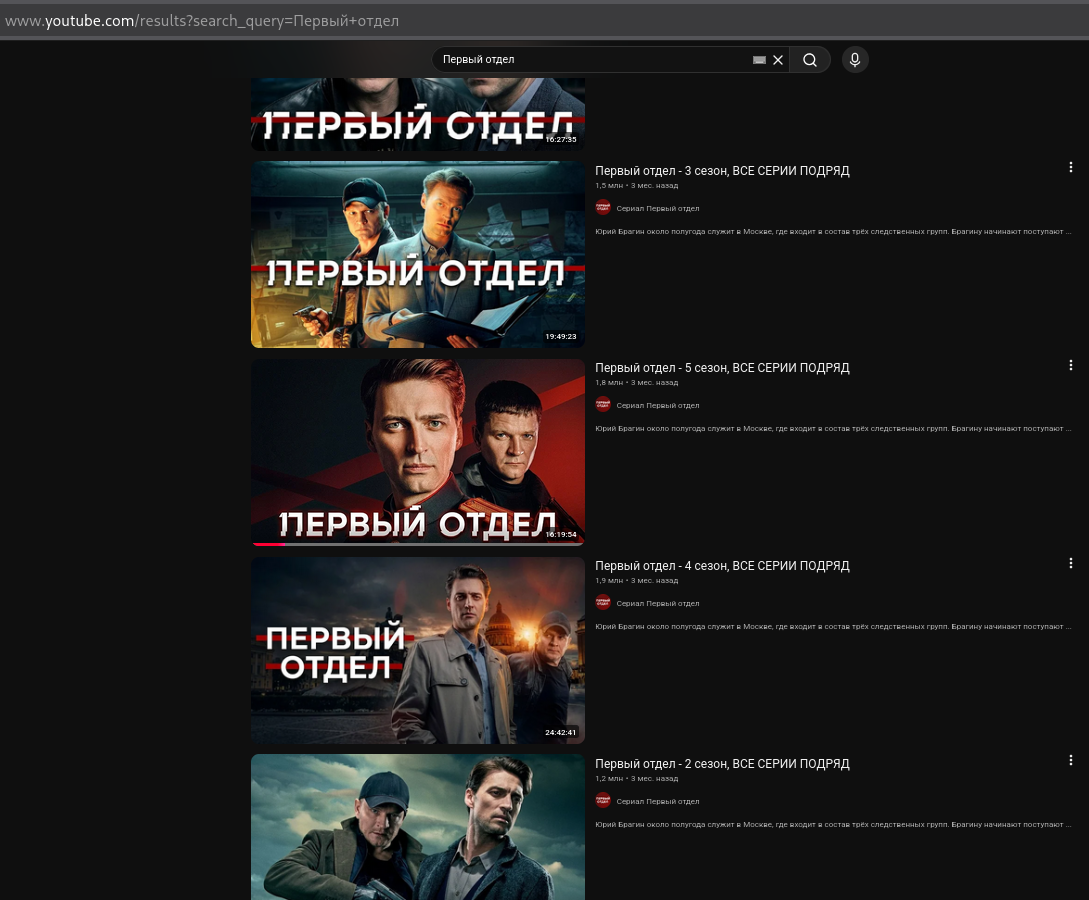The width and height of the screenshot is (1089, 900).
Task: Play the 2 сезон thumbnail at the bottom
Action: tap(417, 827)
